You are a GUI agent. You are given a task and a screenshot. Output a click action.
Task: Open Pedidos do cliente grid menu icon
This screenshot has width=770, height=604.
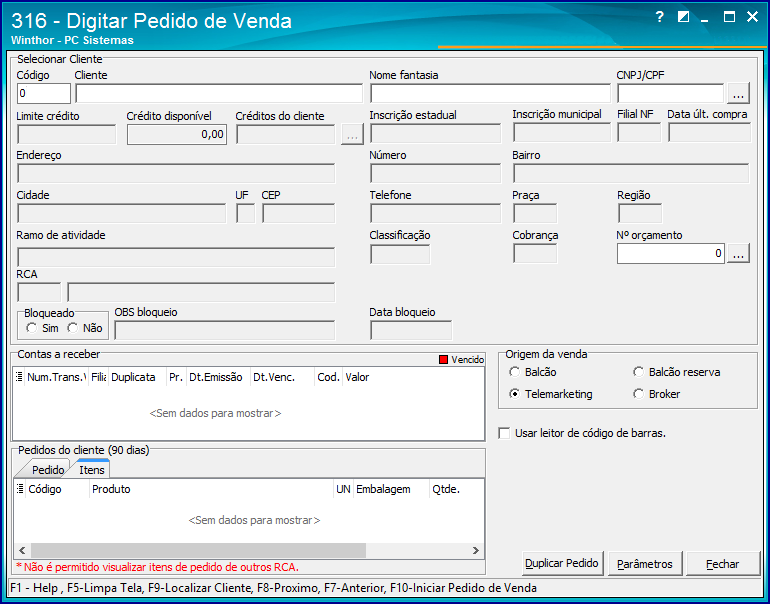20,489
